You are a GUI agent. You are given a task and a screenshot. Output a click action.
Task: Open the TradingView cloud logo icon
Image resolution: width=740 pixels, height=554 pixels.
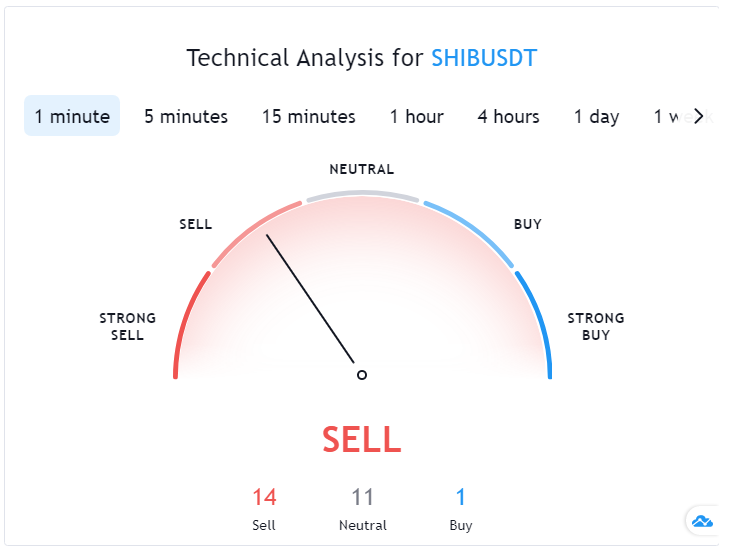tap(702, 521)
